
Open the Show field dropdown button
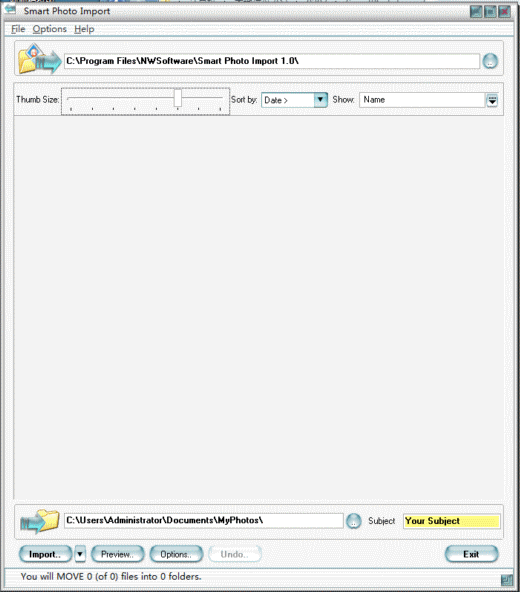pos(492,100)
